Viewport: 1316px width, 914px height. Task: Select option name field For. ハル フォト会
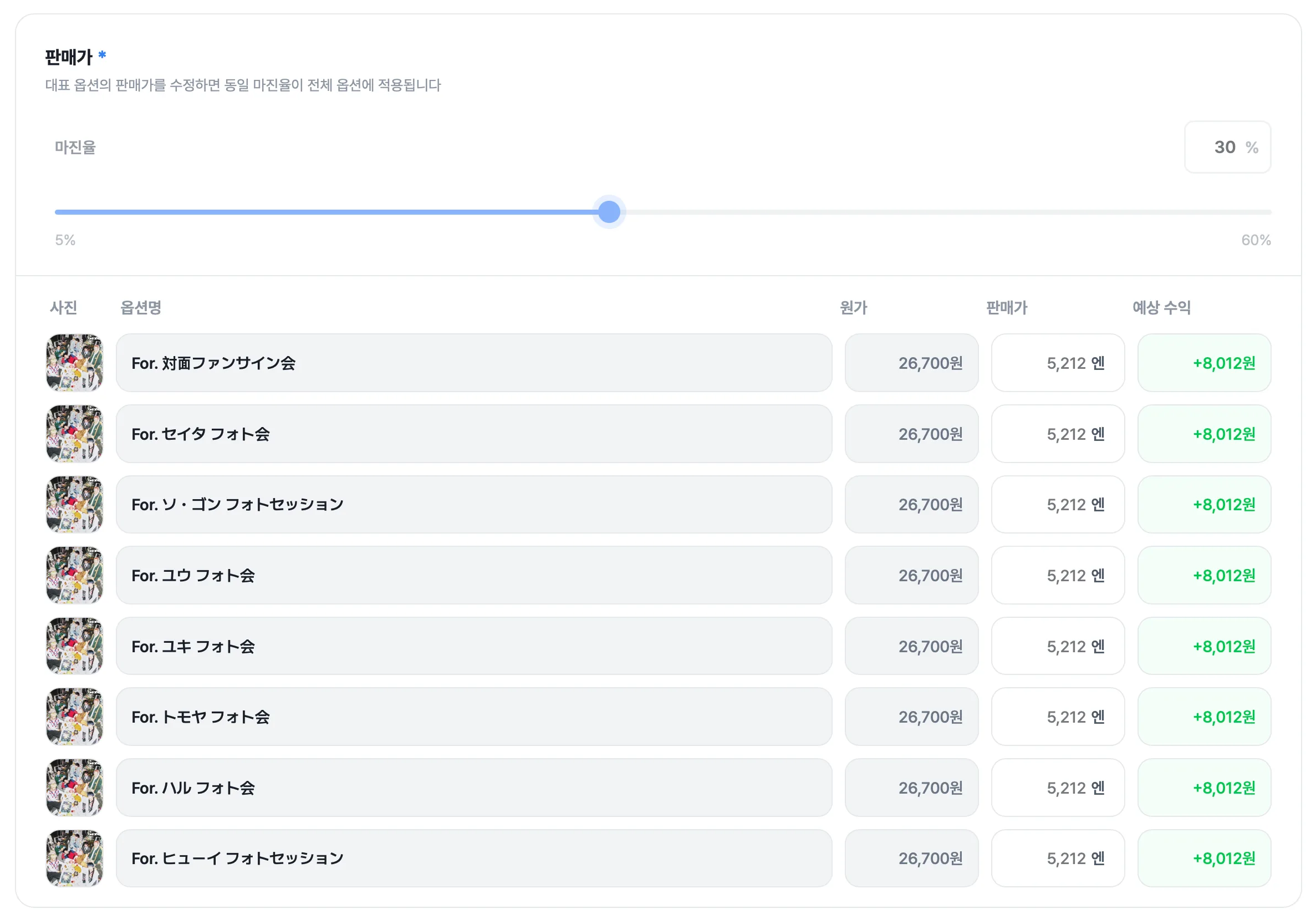tap(474, 788)
